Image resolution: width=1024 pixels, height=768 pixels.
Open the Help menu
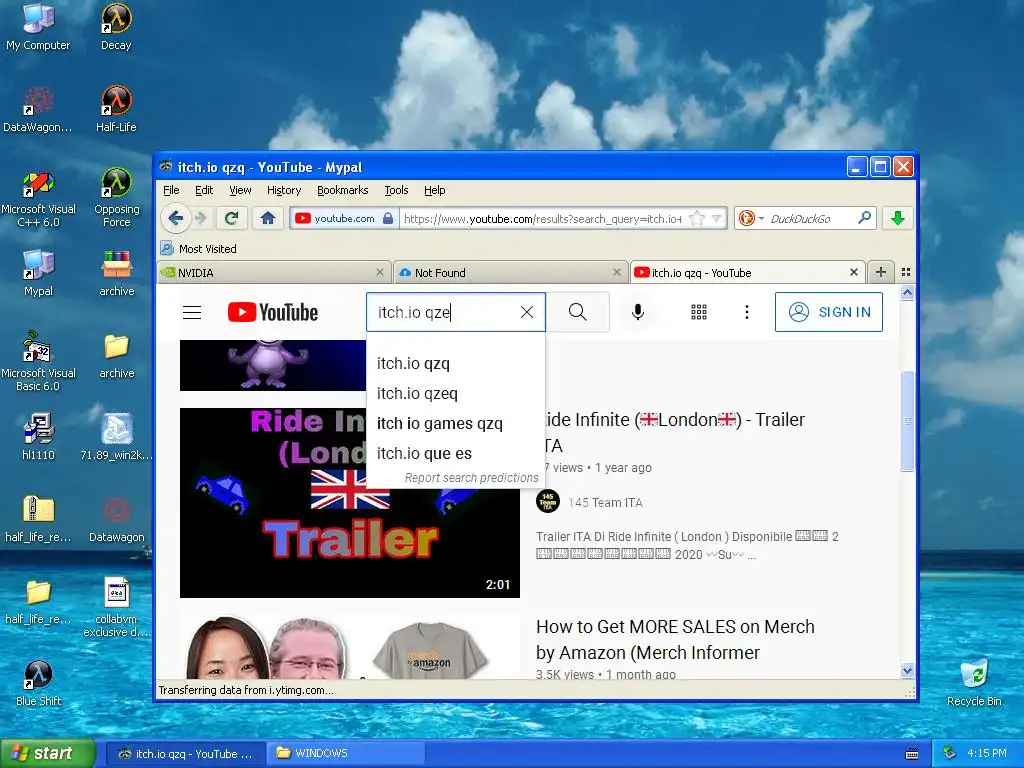point(434,190)
